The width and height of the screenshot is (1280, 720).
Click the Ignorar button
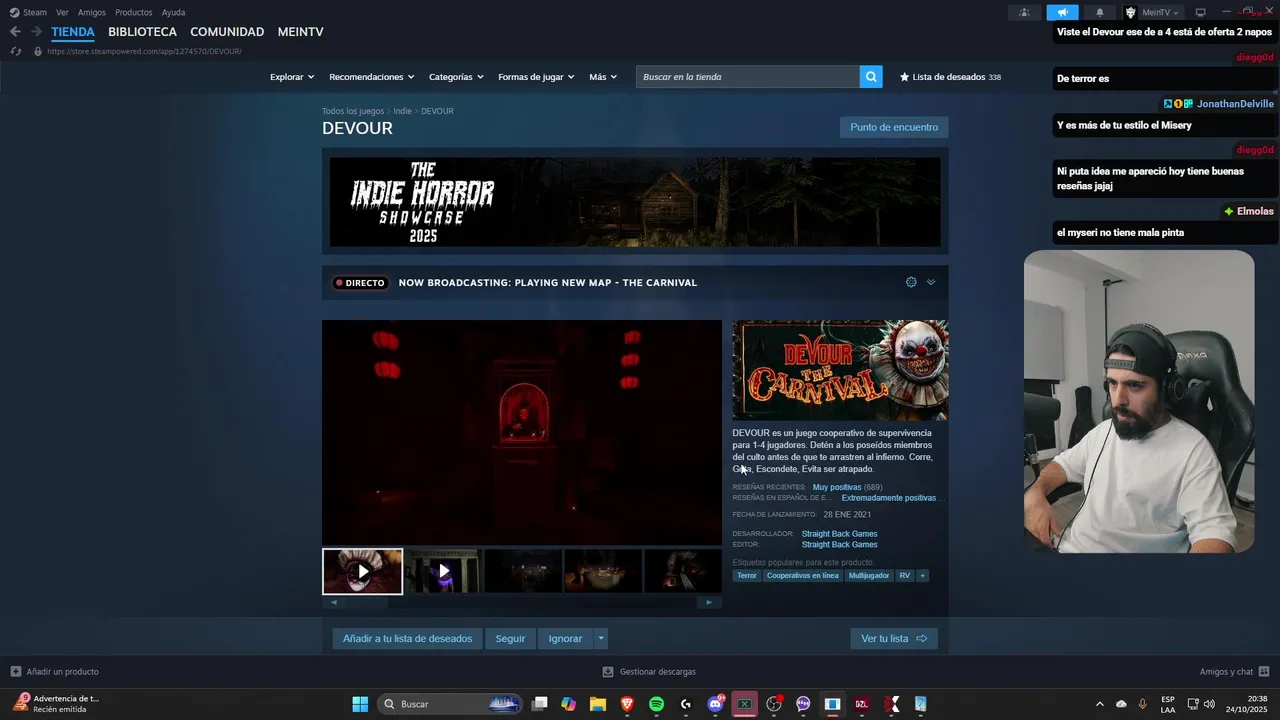(x=565, y=638)
